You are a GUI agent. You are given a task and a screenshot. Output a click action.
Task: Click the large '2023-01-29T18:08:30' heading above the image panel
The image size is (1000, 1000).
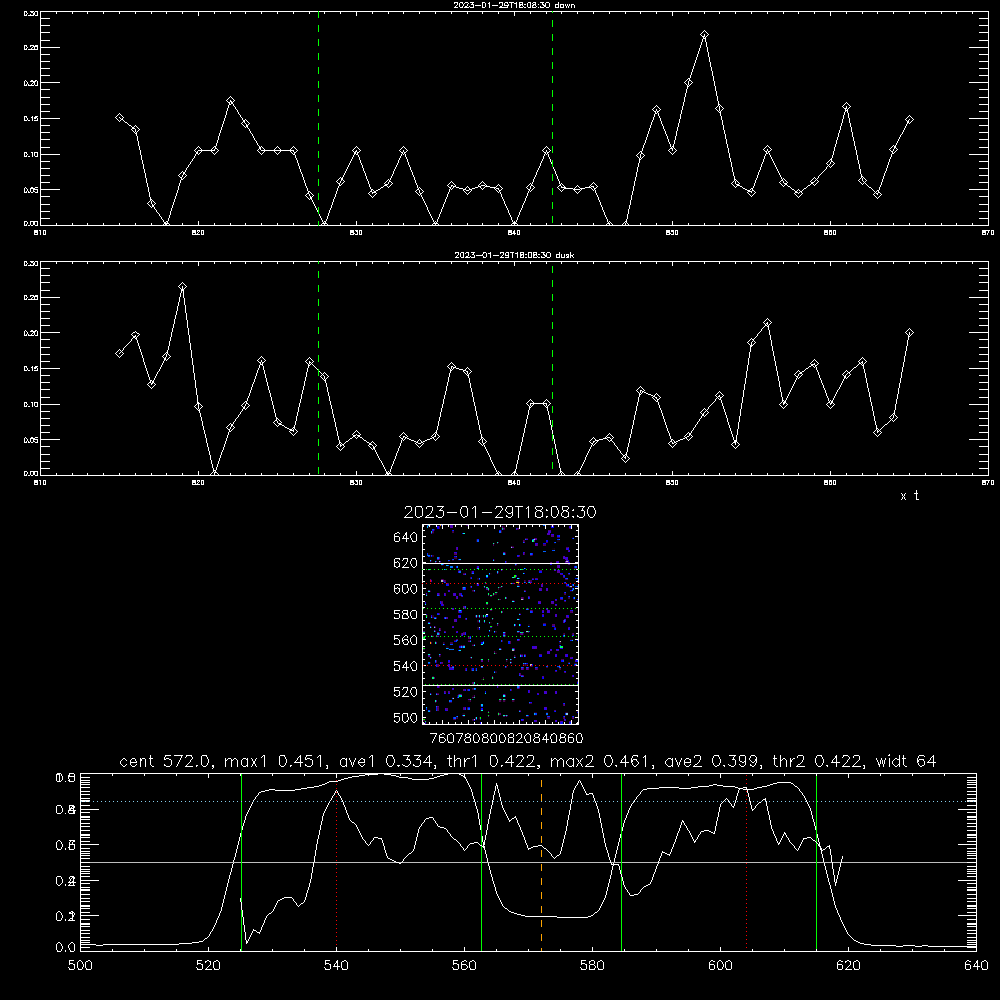[499, 512]
